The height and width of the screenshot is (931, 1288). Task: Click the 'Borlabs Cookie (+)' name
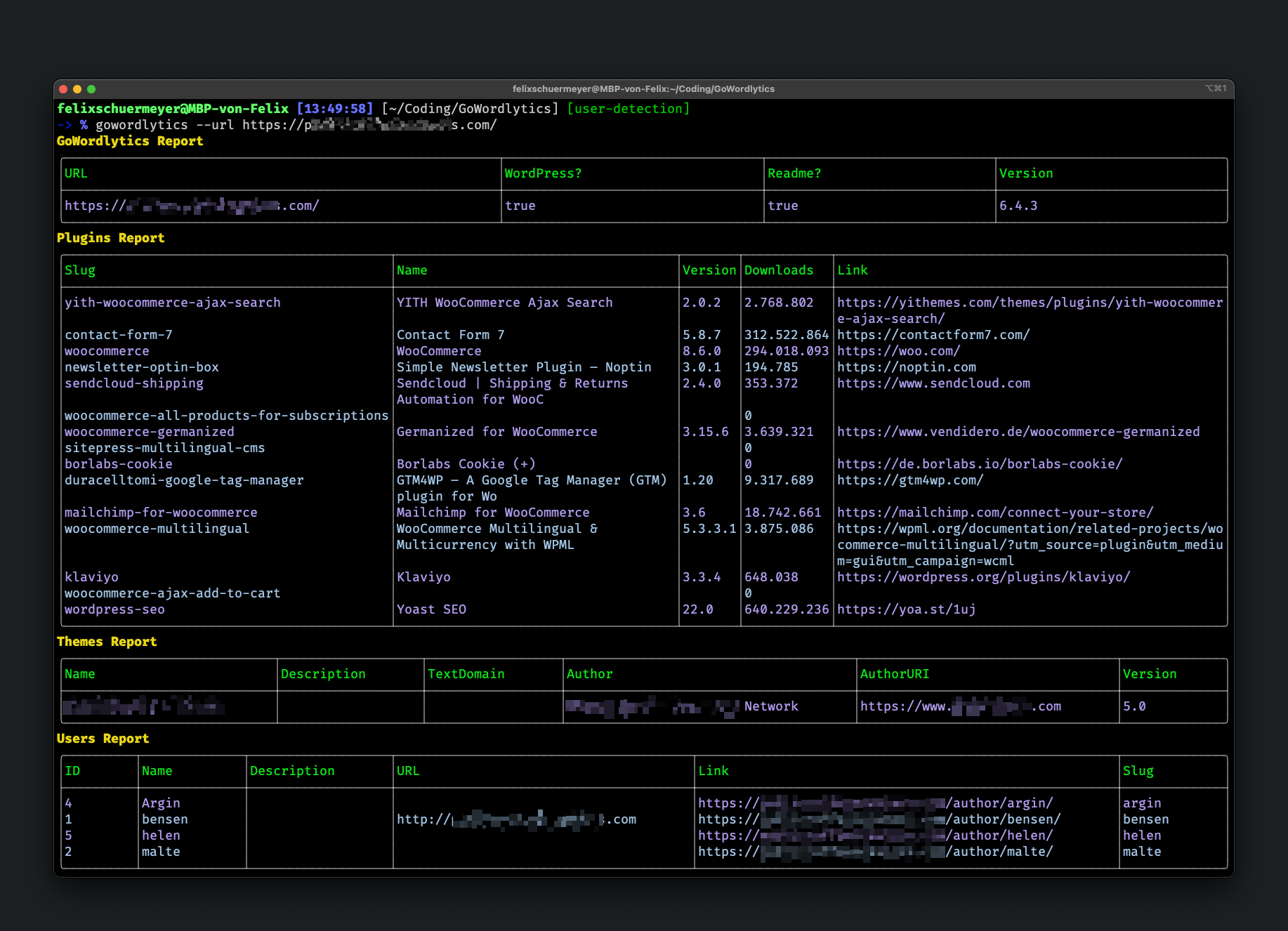click(x=466, y=464)
